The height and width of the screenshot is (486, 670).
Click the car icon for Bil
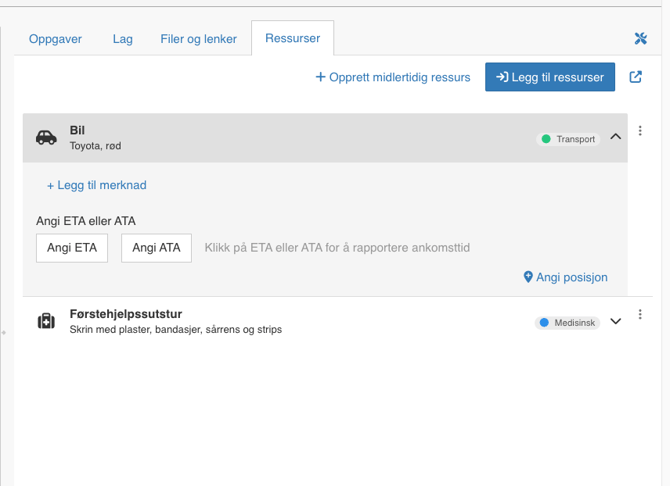pyautogui.click(x=46, y=138)
